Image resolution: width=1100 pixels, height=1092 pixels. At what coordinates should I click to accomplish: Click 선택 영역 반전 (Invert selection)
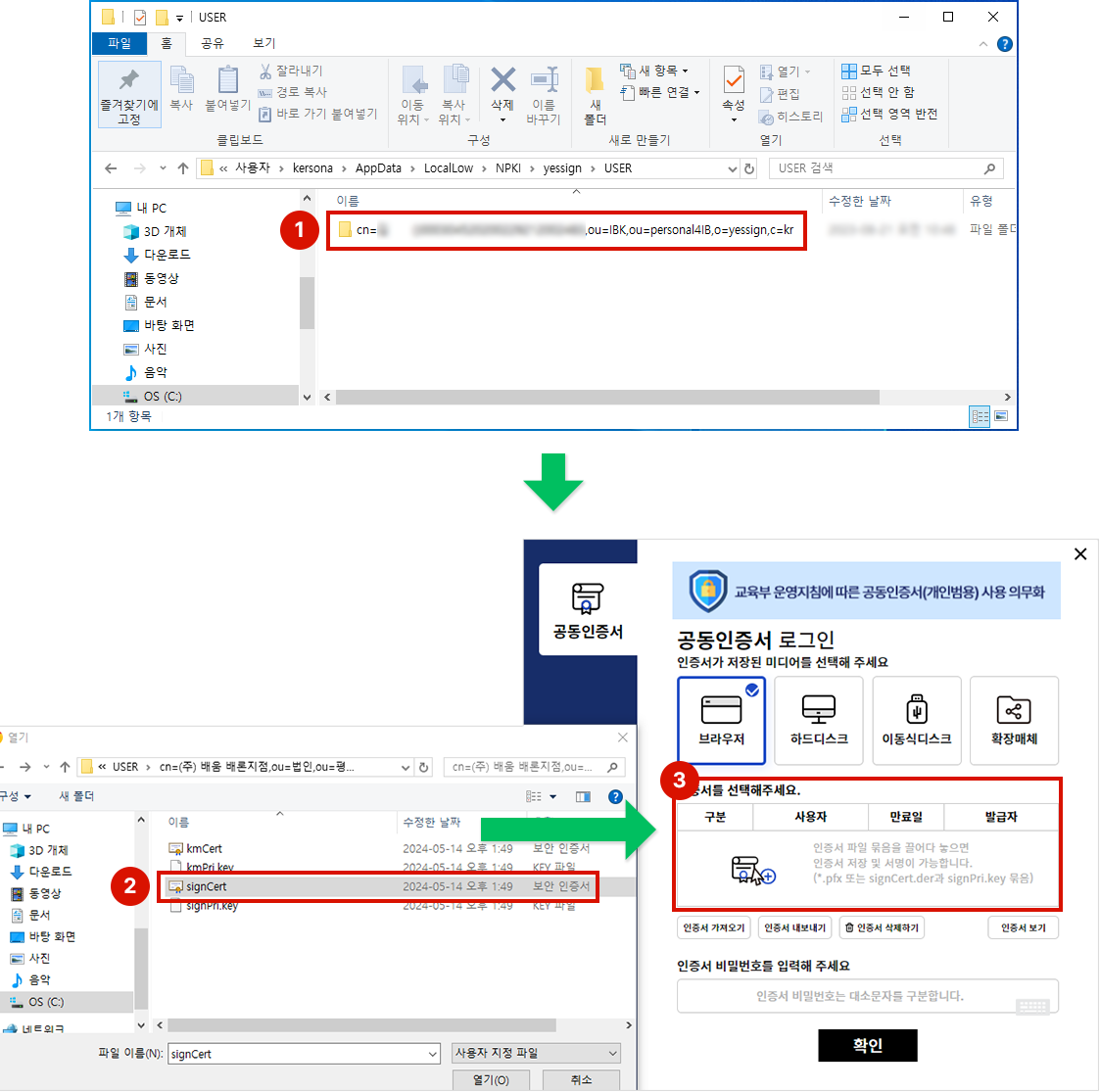pos(889,114)
